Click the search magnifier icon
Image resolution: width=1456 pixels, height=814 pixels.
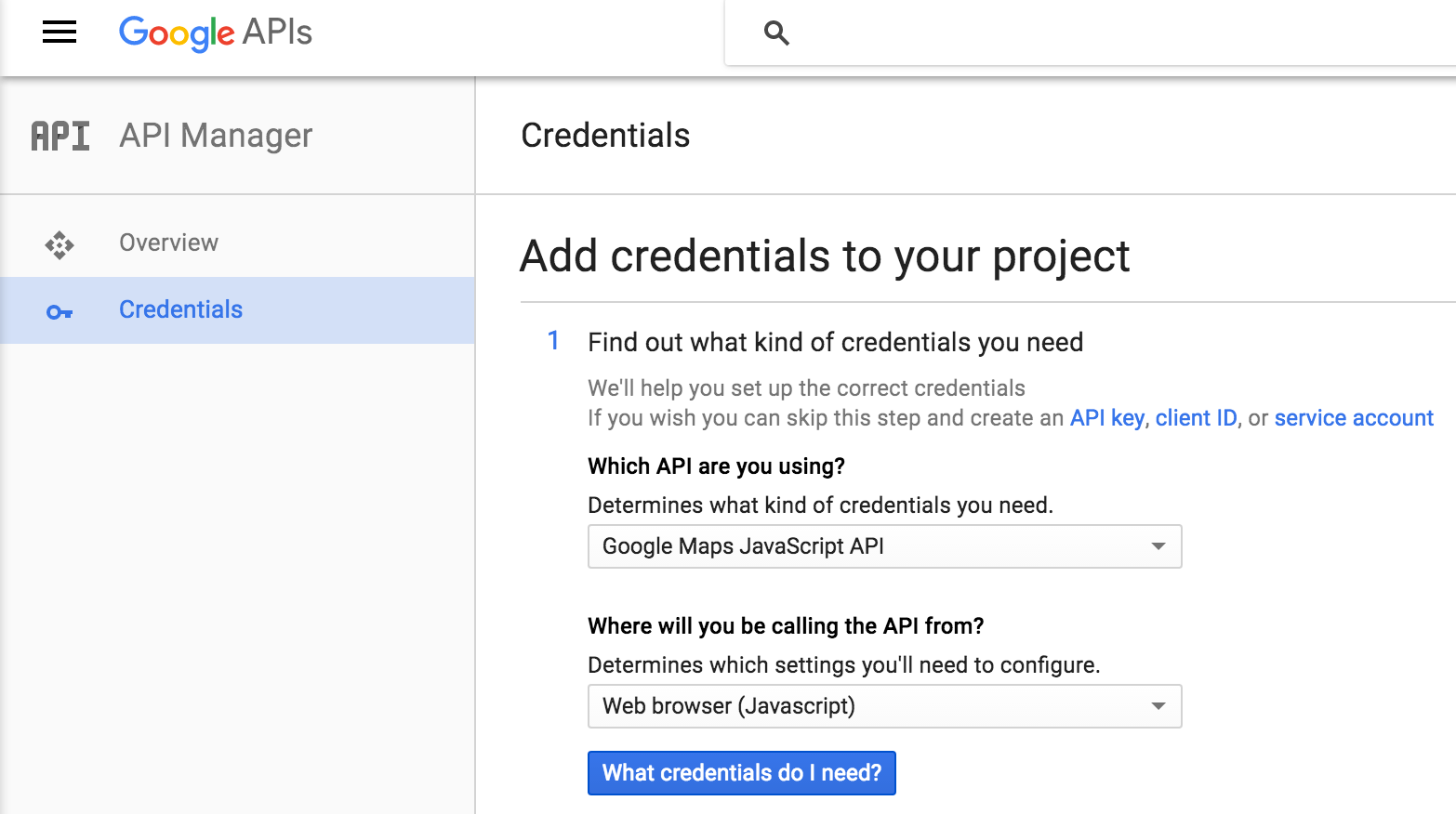point(776,33)
